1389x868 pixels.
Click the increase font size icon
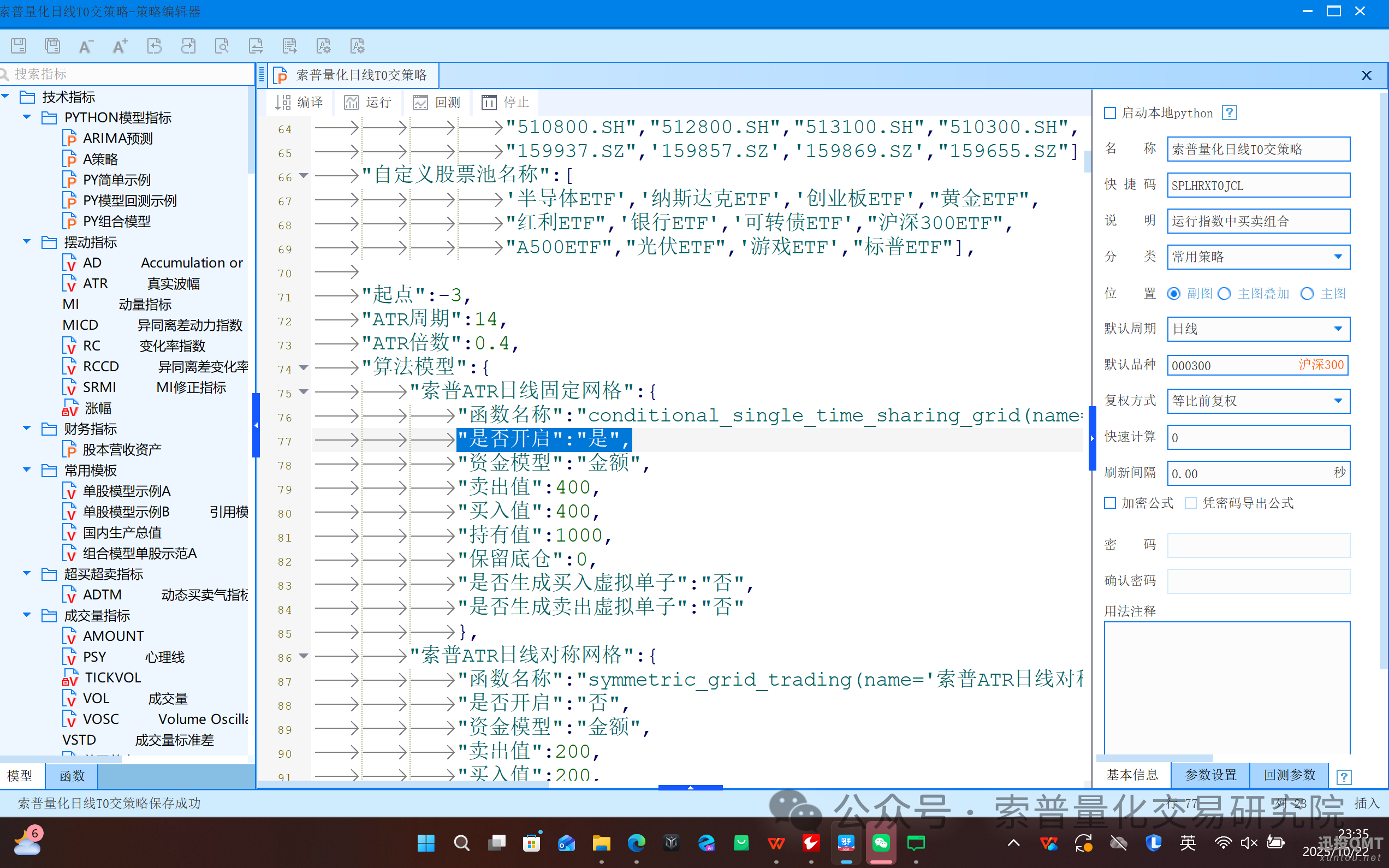point(120,46)
